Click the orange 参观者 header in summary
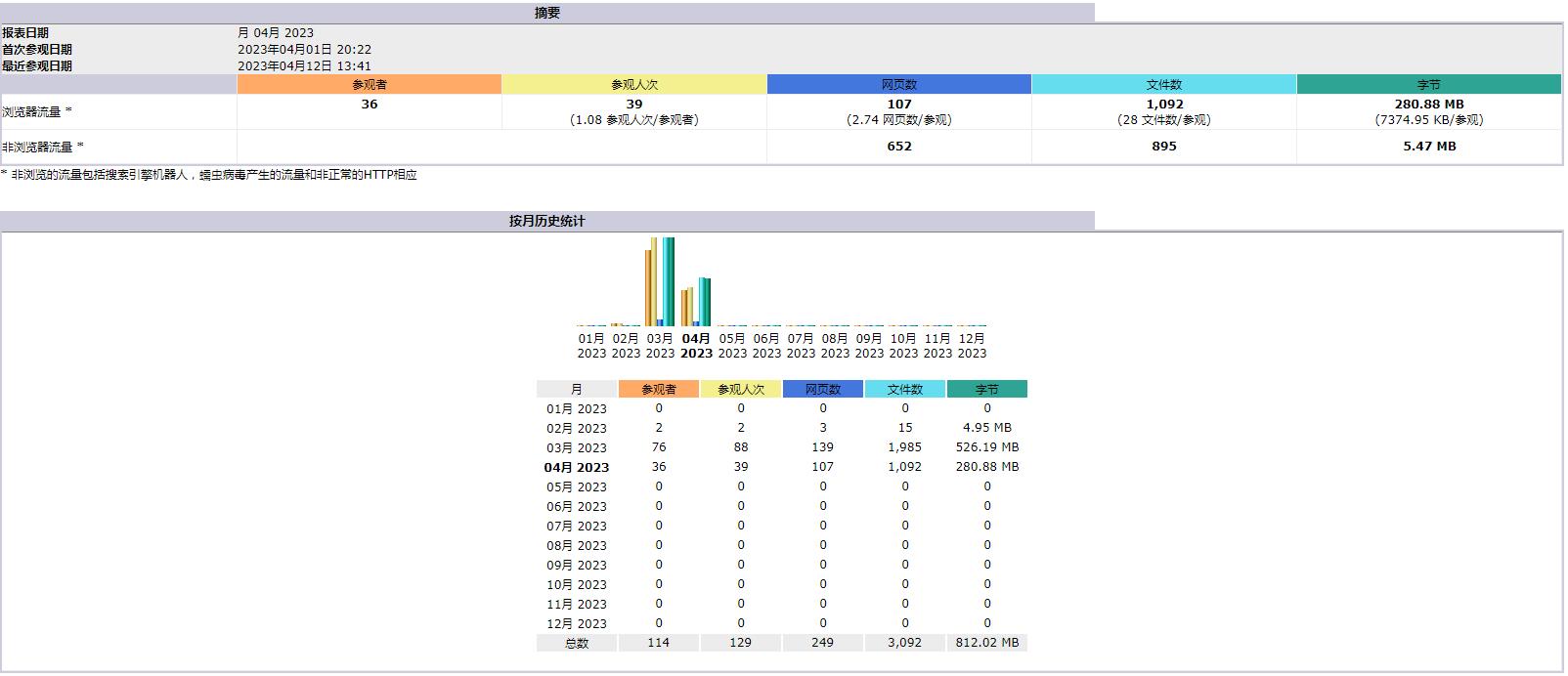The image size is (1568, 676). coord(370,85)
